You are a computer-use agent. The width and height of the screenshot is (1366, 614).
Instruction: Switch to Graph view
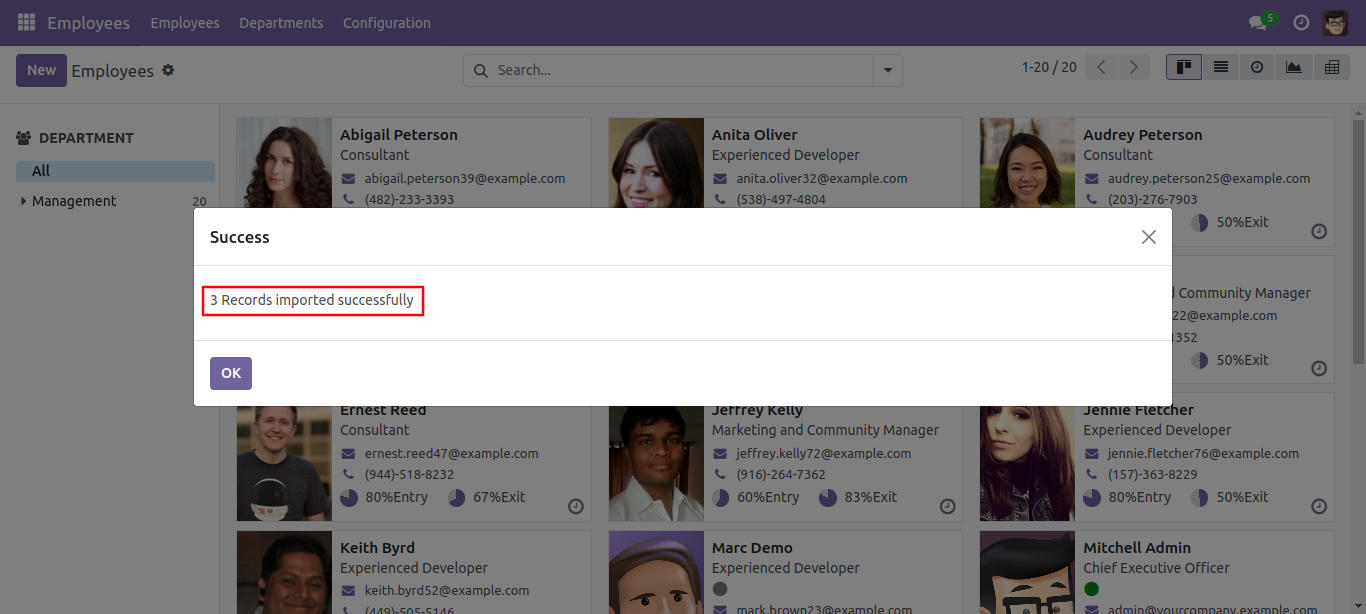[x=1294, y=67]
